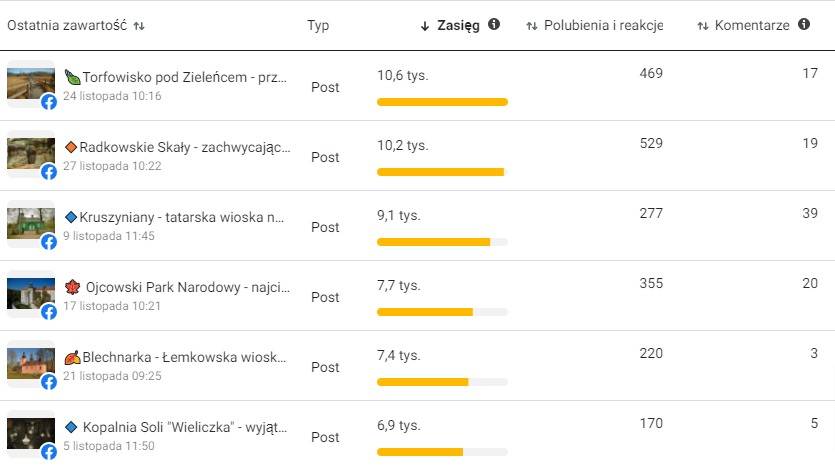The width and height of the screenshot is (835, 470).
Task: Click the descending arrow beside Zasięg
Action: click(424, 26)
